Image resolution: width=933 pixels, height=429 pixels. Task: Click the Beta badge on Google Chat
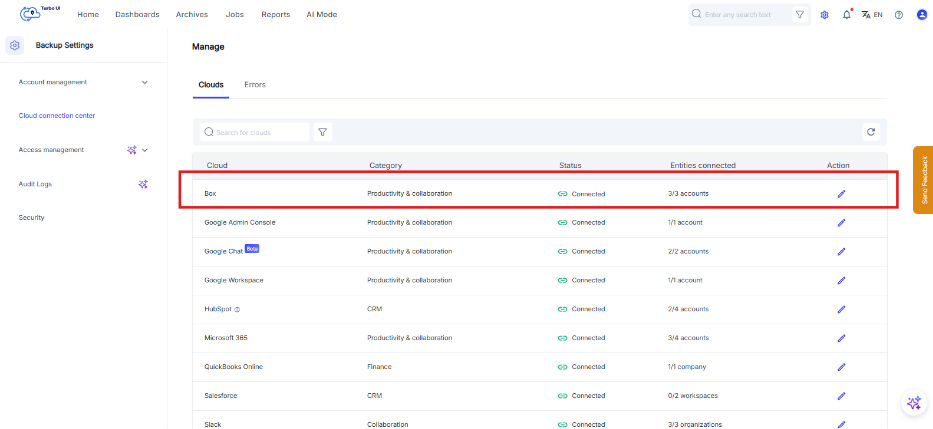click(x=252, y=249)
